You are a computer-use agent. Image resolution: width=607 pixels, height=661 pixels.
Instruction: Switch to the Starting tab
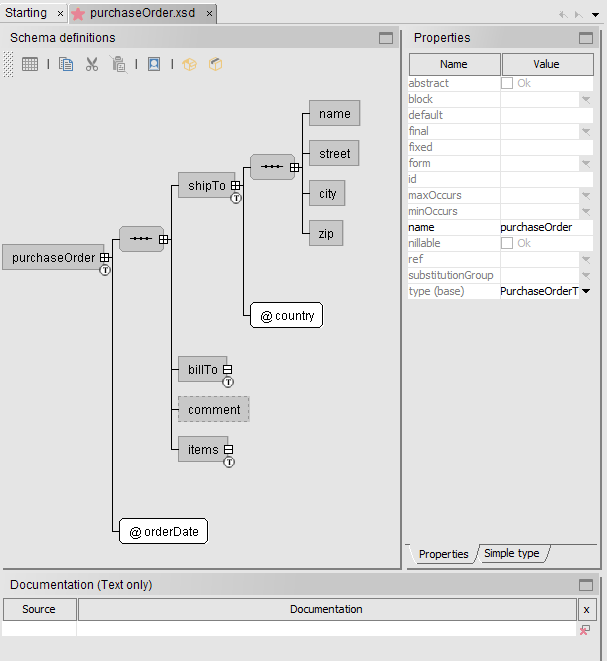point(26,13)
